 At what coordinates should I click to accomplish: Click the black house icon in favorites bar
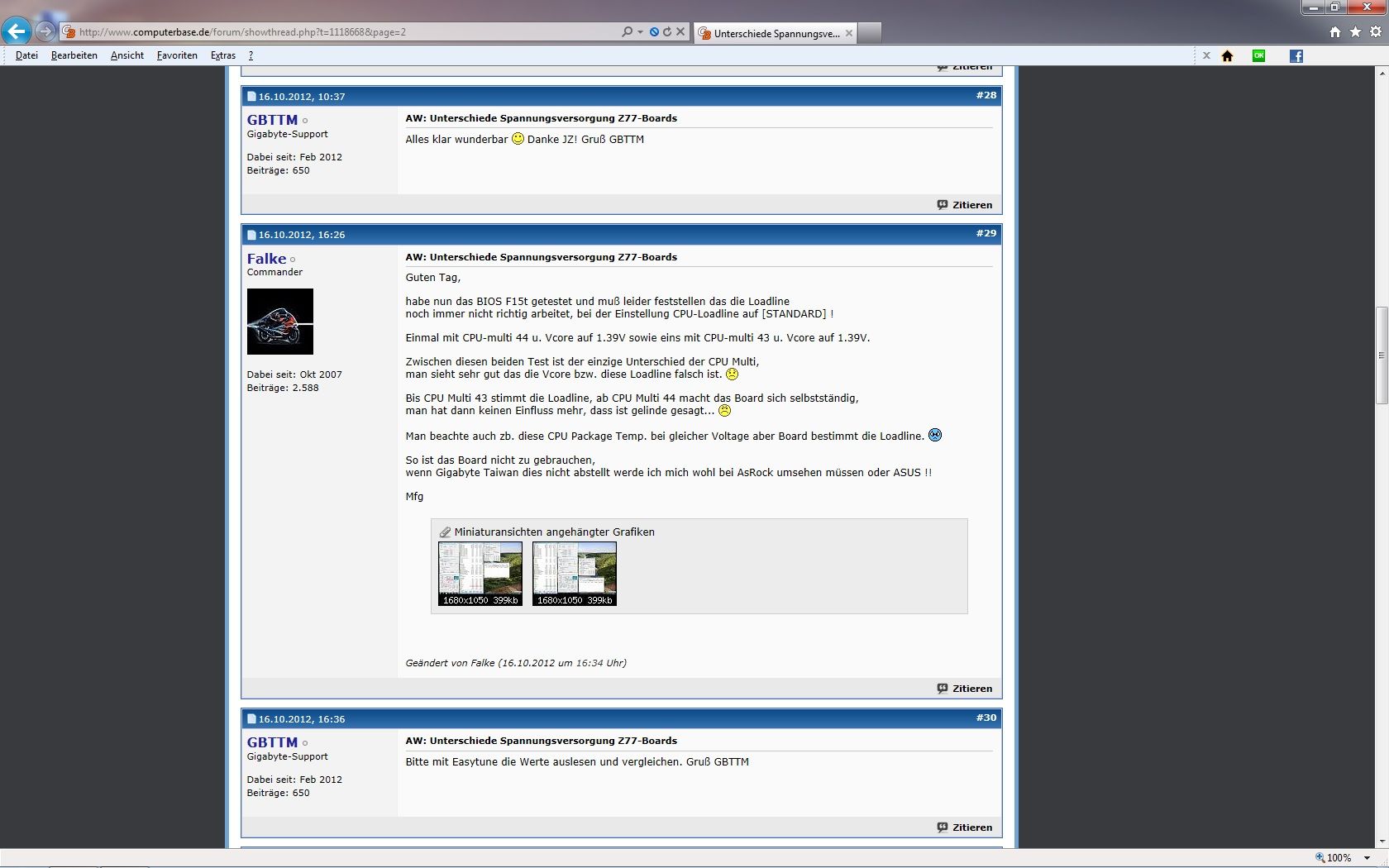pos(1227,55)
